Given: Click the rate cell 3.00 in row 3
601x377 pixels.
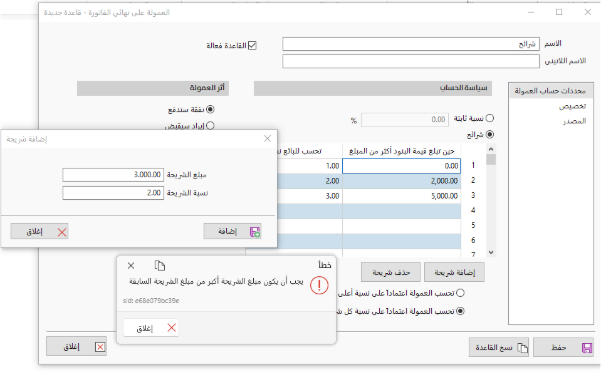Looking at the screenshot, I should click(x=309, y=196).
